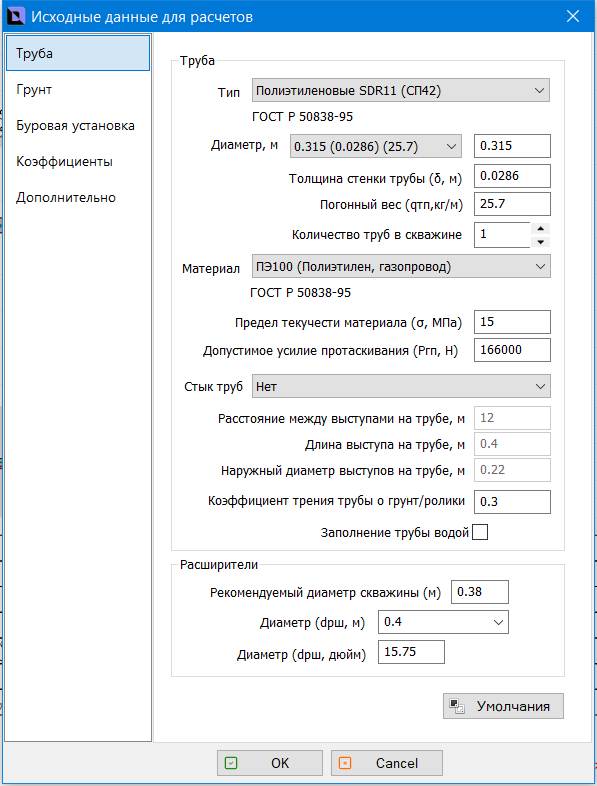
Task: Open the Материал dropdown
Action: [x=401, y=266]
